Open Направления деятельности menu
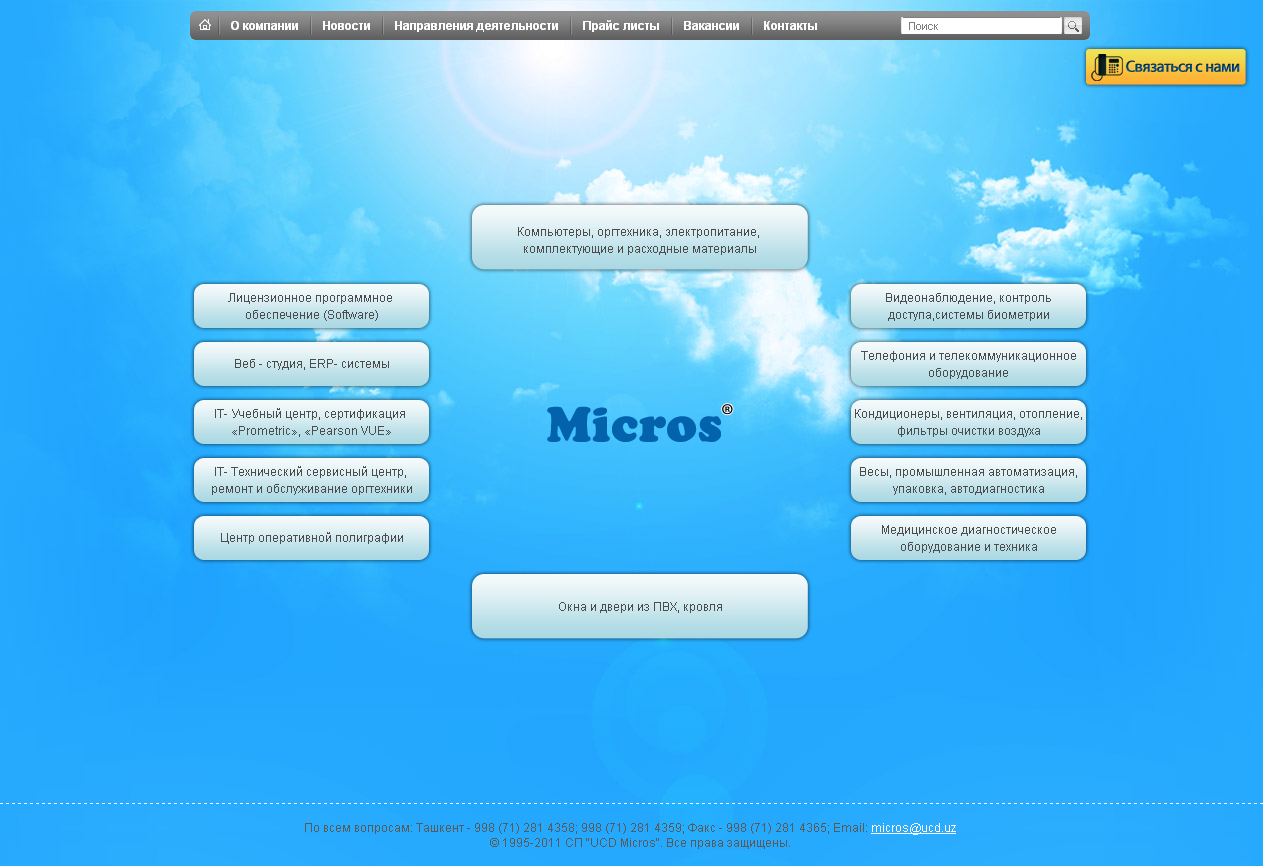The image size is (1263, 866). pos(476,26)
